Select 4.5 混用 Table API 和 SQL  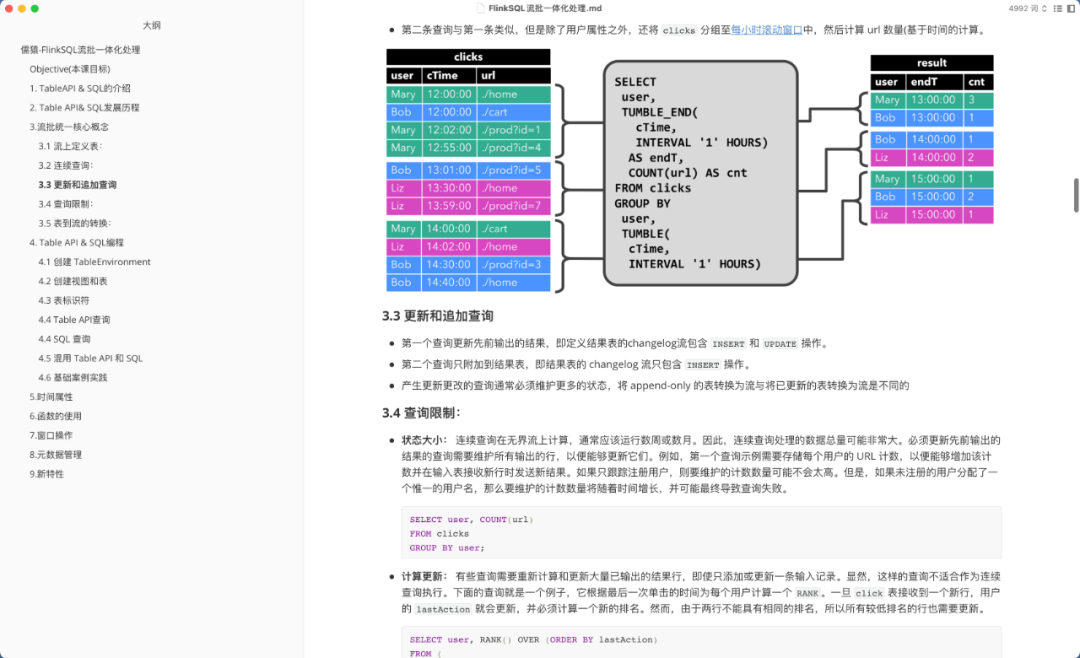pyautogui.click(x=90, y=358)
